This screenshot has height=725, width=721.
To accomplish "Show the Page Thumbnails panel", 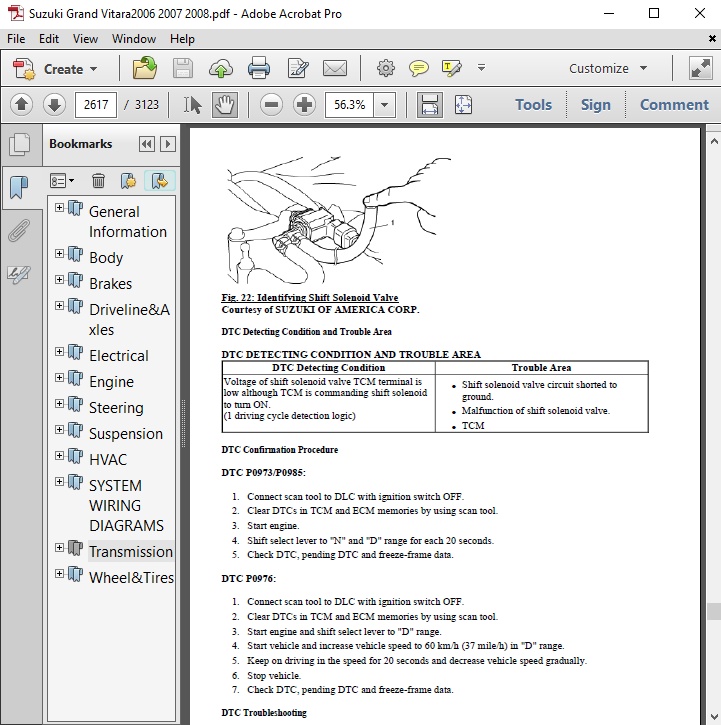I will coord(20,145).
